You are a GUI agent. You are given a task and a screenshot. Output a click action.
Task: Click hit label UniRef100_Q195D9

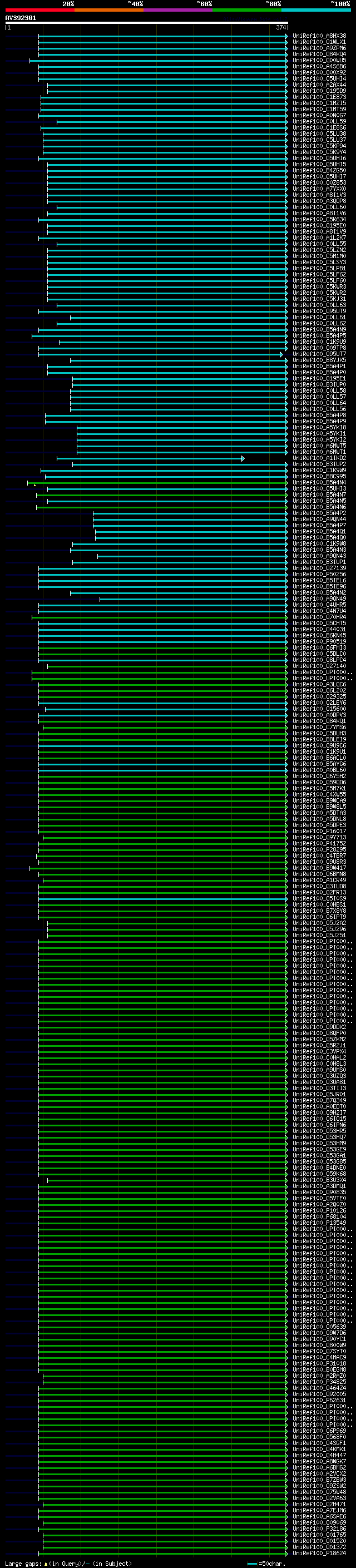(x=319, y=91)
